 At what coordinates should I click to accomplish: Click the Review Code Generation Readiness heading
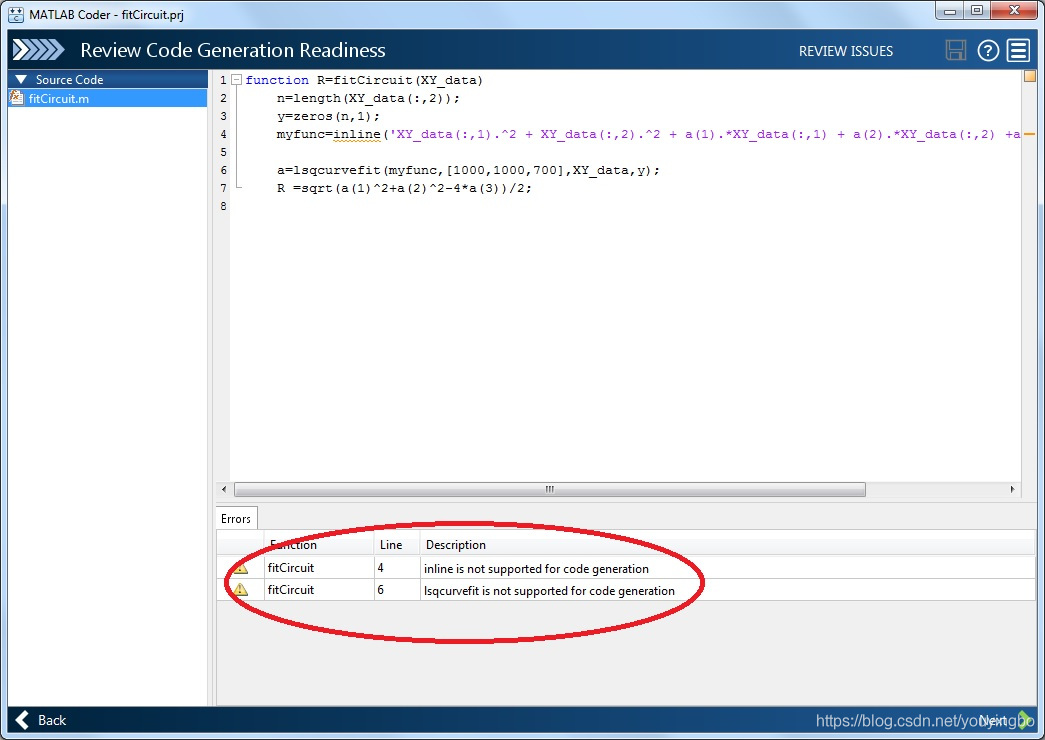tap(233, 50)
